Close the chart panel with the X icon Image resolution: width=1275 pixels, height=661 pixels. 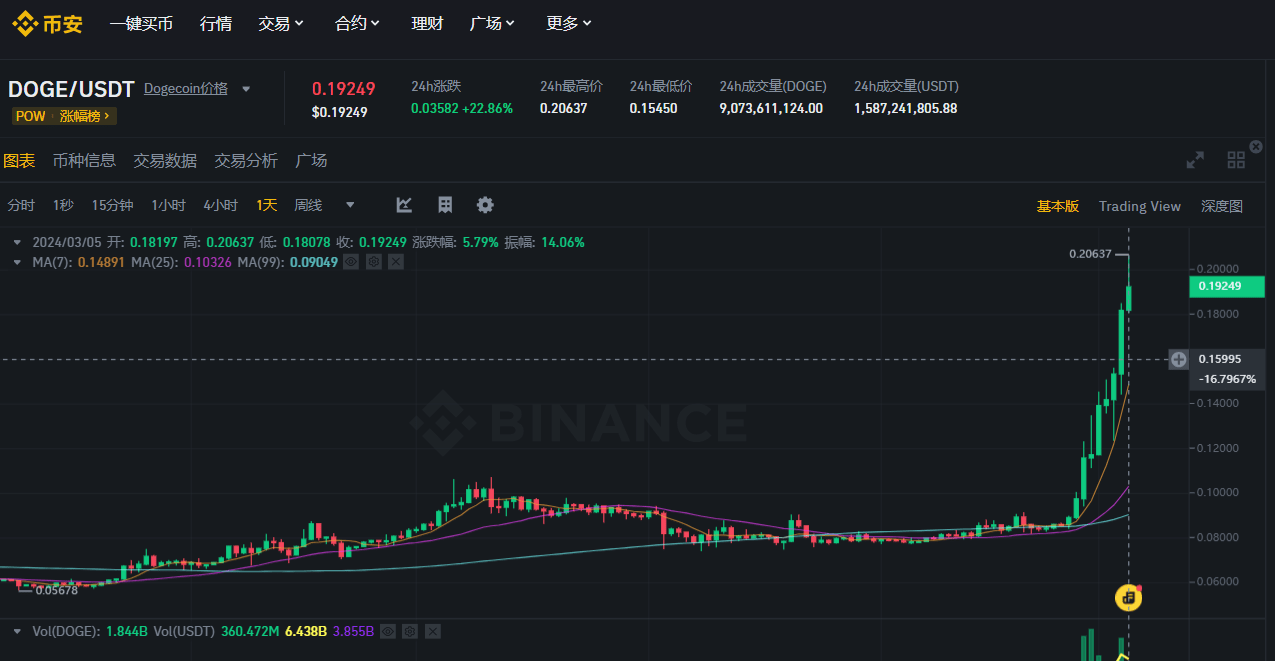(1257, 147)
